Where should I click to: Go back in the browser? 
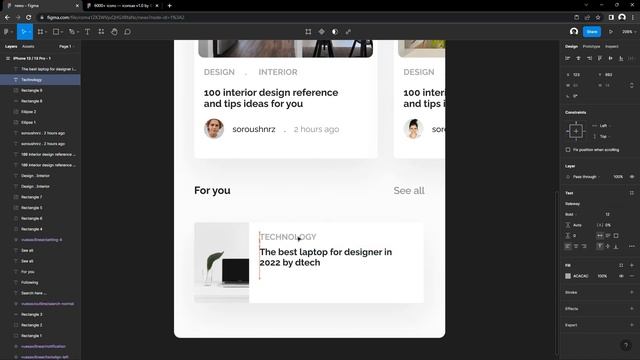(7, 17)
